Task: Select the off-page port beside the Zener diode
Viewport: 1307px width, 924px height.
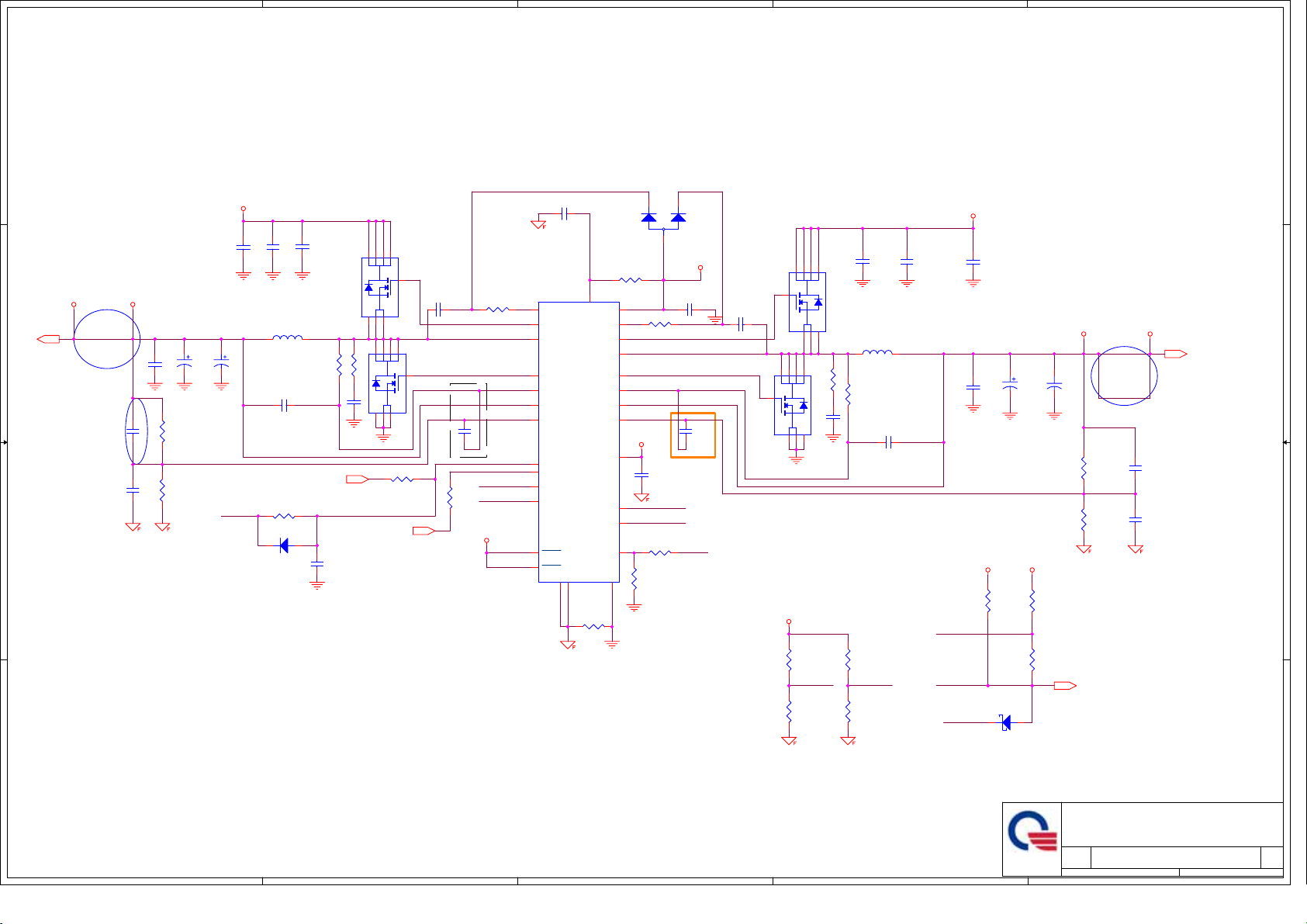Action: (x=1065, y=686)
